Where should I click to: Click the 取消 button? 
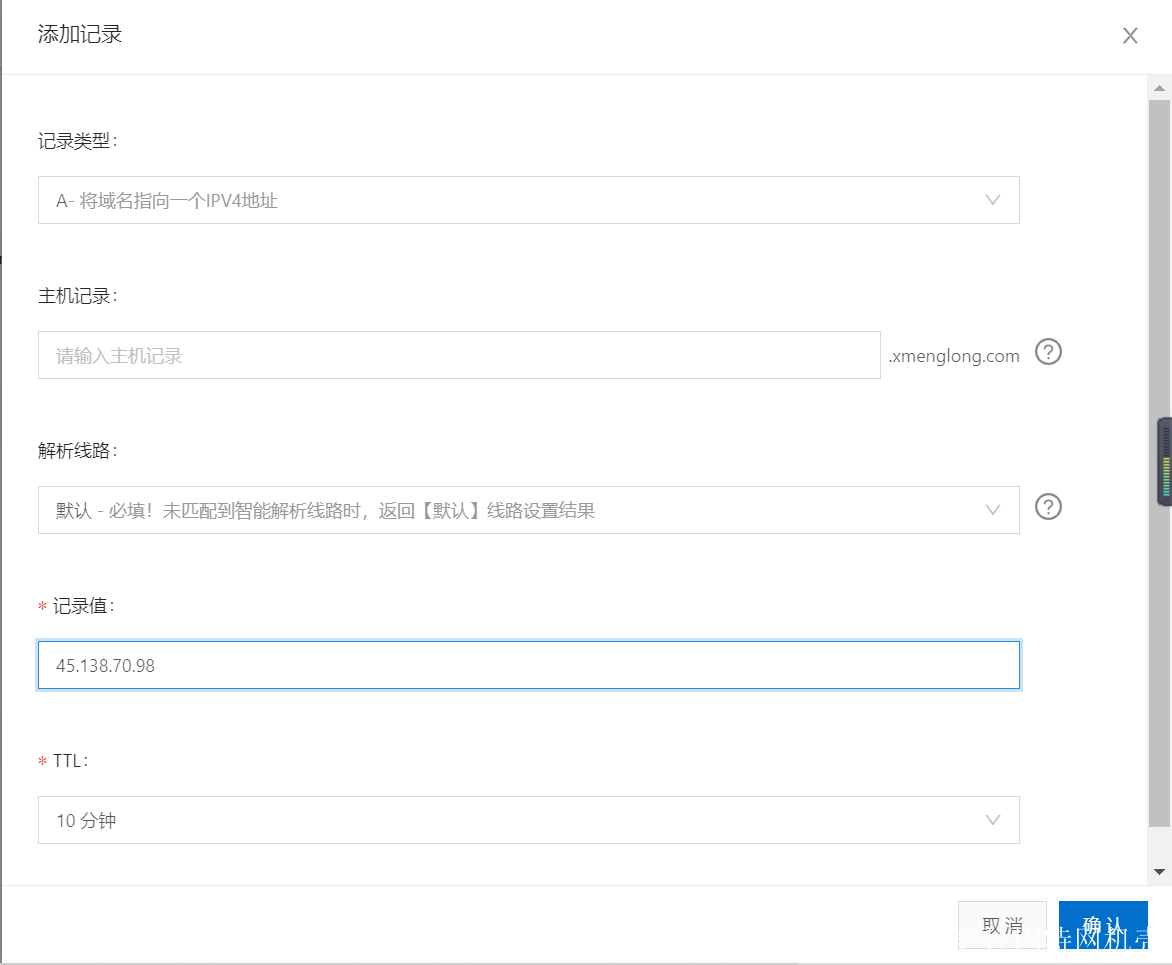coord(1002,925)
